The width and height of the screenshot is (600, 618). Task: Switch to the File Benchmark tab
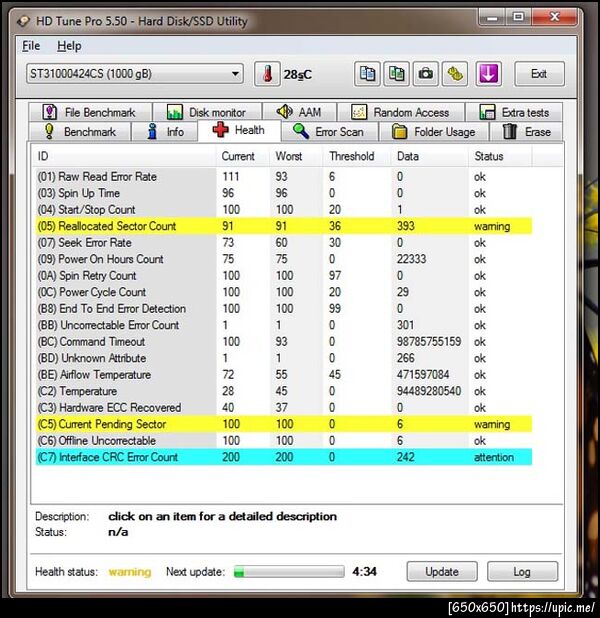pyautogui.click(x=90, y=112)
